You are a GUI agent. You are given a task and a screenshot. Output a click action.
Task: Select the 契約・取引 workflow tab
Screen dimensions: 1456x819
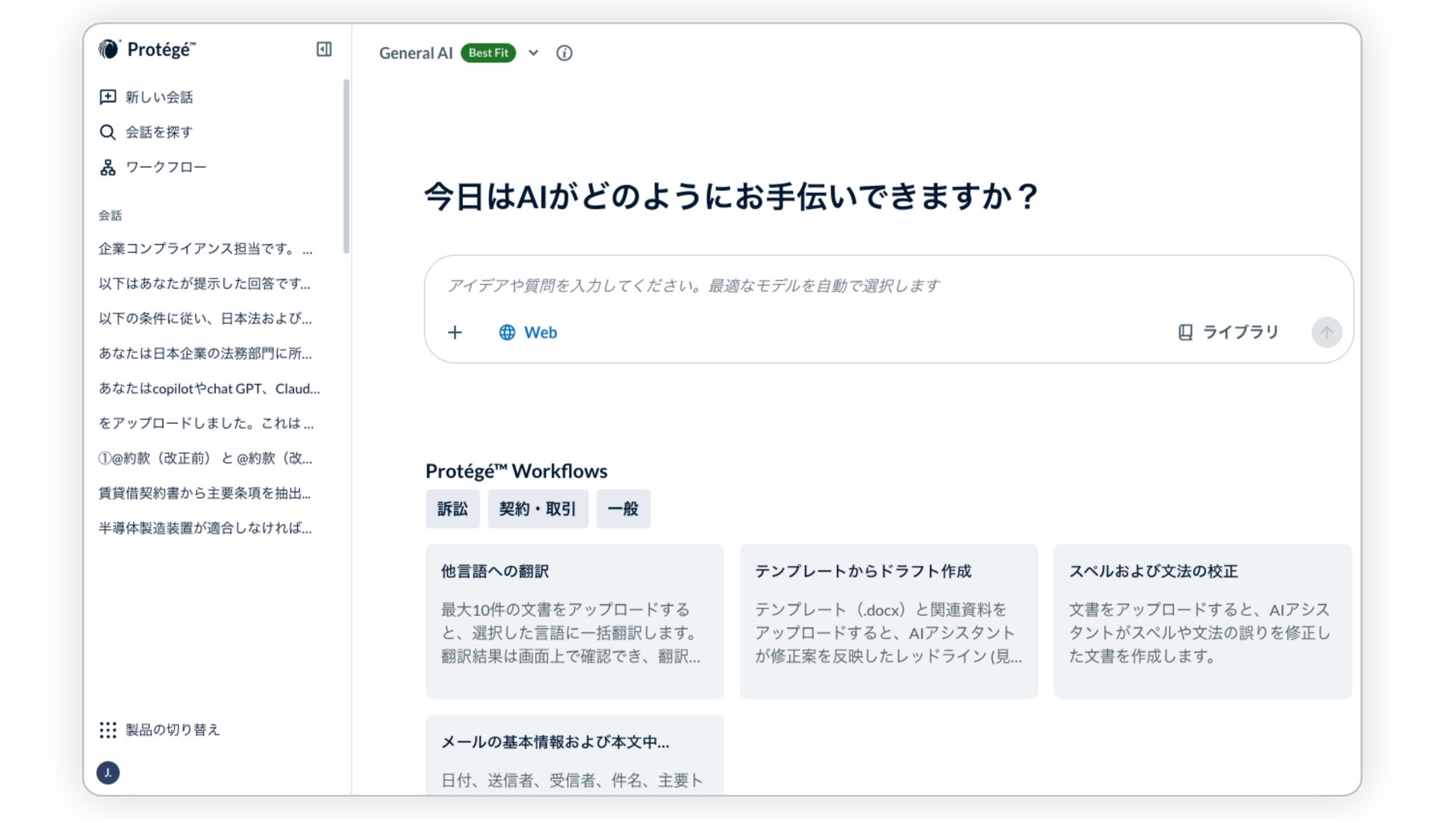click(x=538, y=509)
